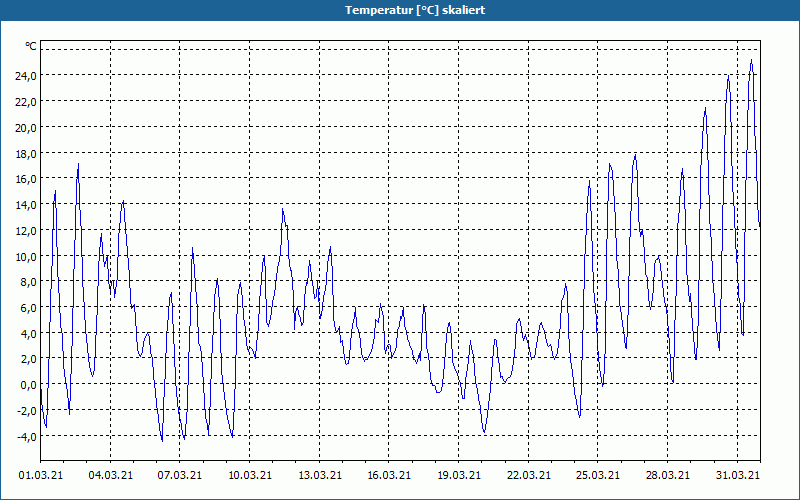
Task: Click the 18,0 y-axis label
Action: [26, 153]
